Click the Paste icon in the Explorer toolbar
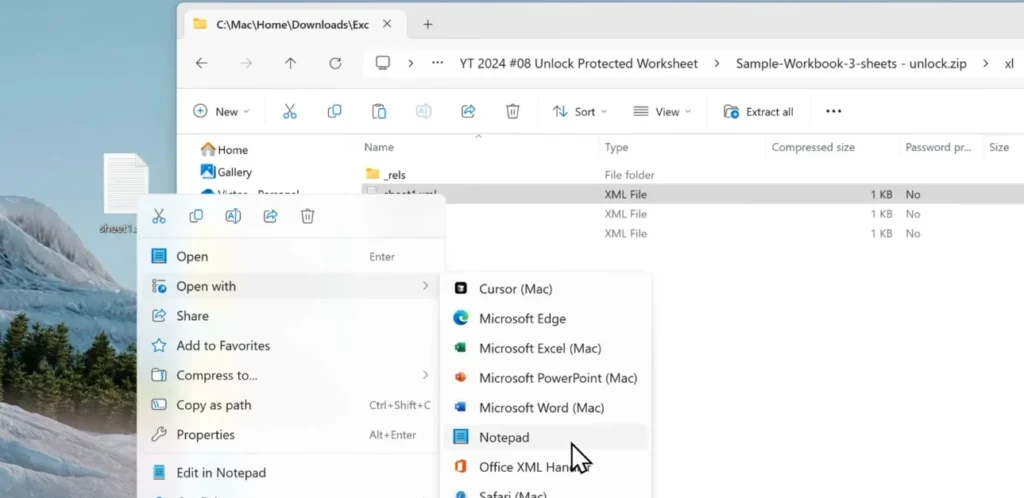The width and height of the screenshot is (1024, 498). pyautogui.click(x=379, y=112)
